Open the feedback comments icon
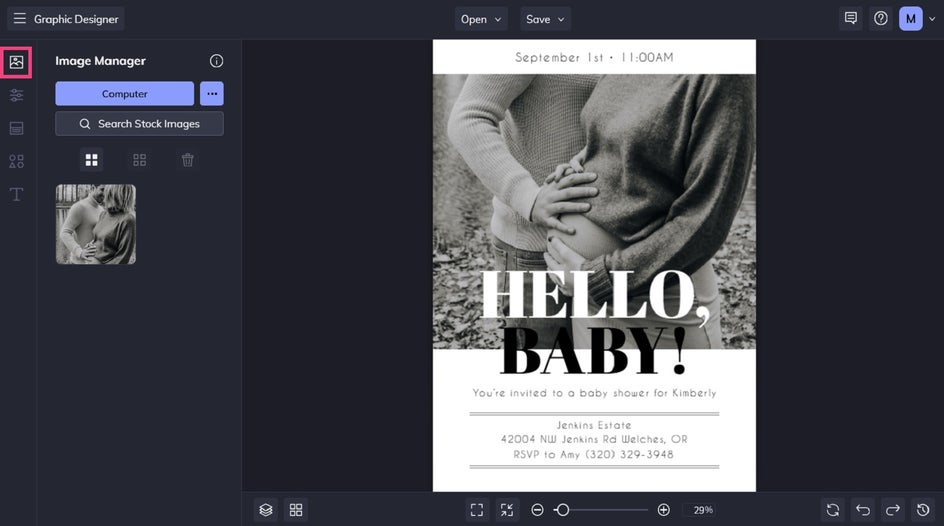 (x=851, y=19)
